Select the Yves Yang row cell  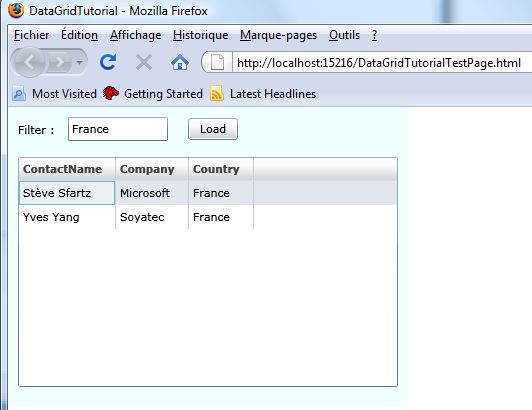[x=67, y=217]
